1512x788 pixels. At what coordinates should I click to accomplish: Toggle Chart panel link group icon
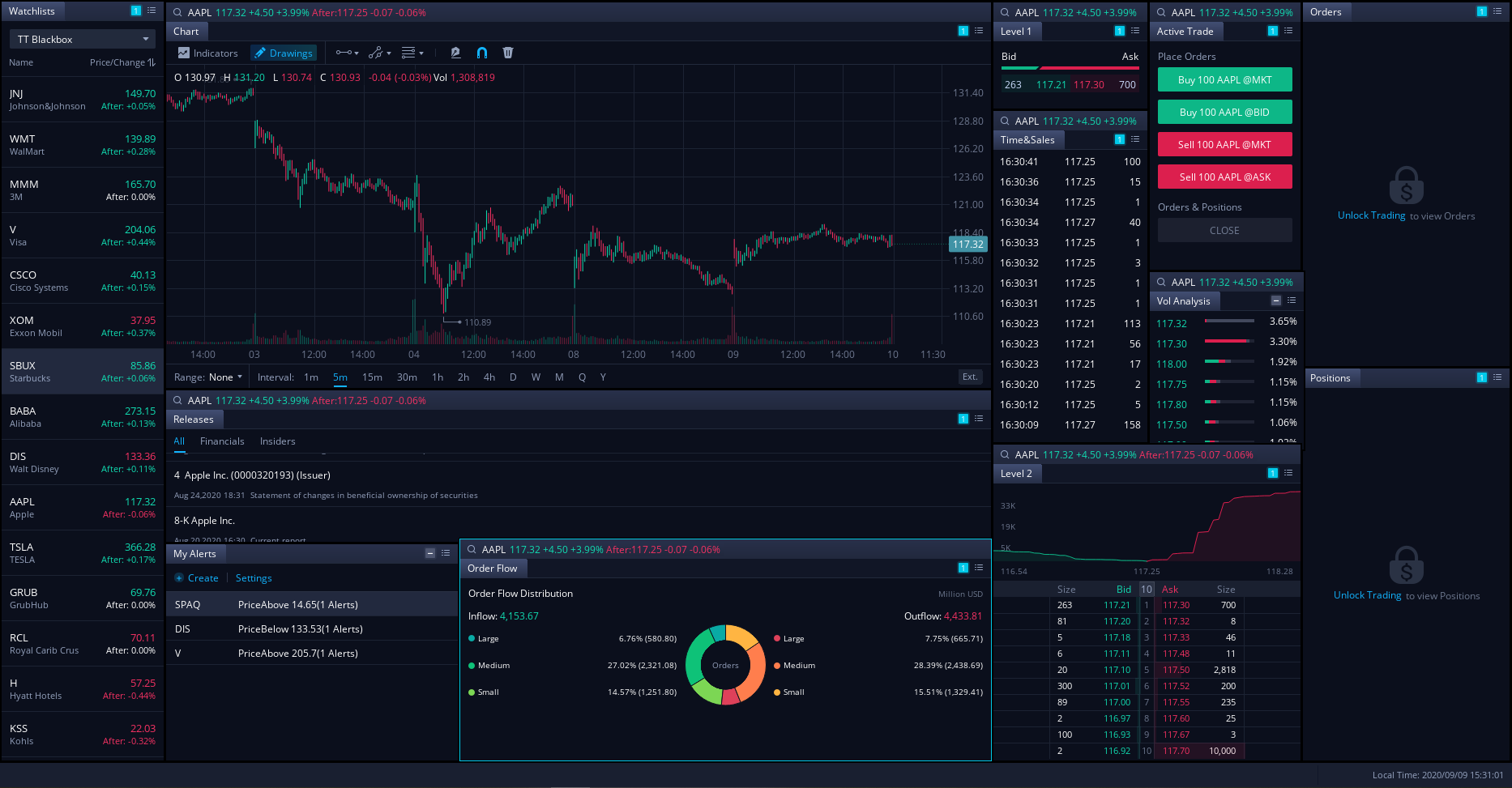click(963, 31)
